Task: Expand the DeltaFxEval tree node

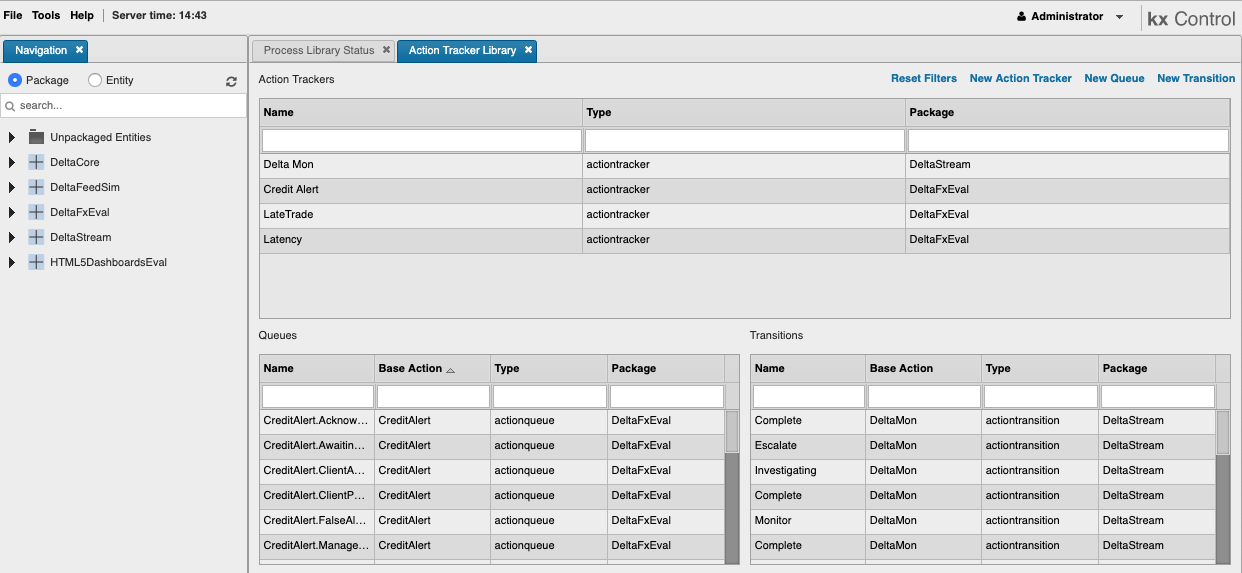Action: point(12,212)
